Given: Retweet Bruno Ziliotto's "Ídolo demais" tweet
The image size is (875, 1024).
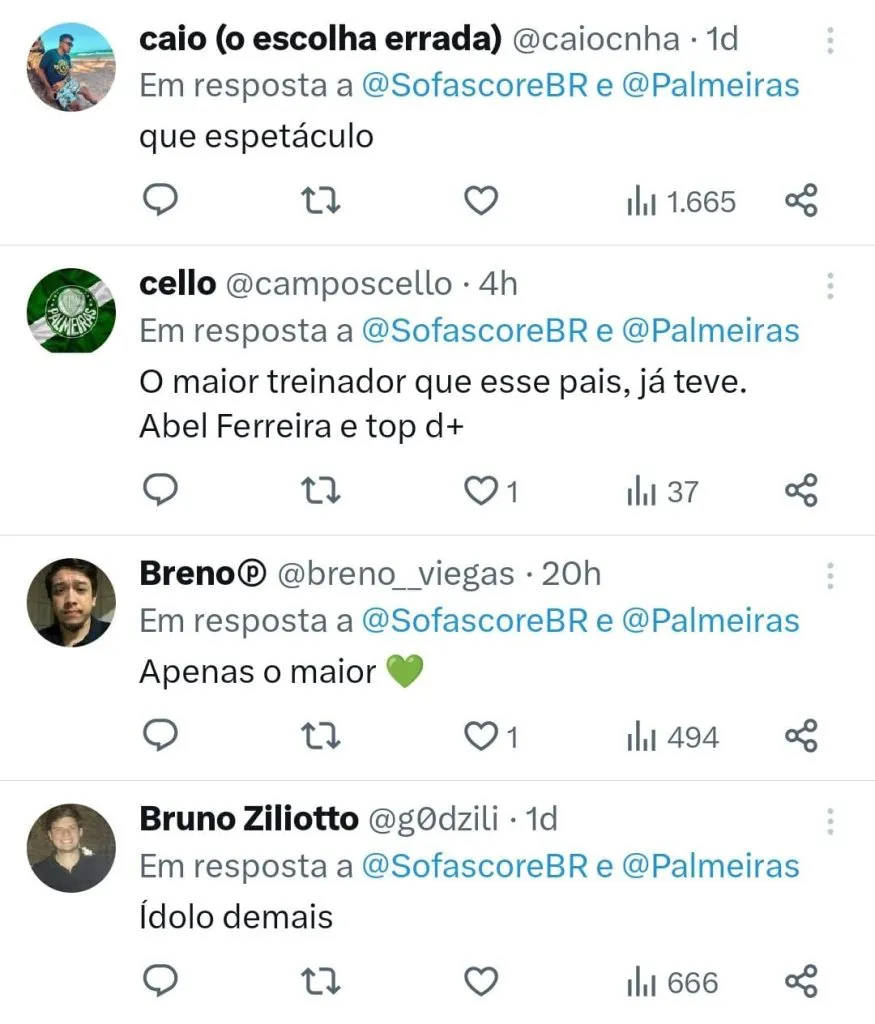Looking at the screenshot, I should 321,982.
